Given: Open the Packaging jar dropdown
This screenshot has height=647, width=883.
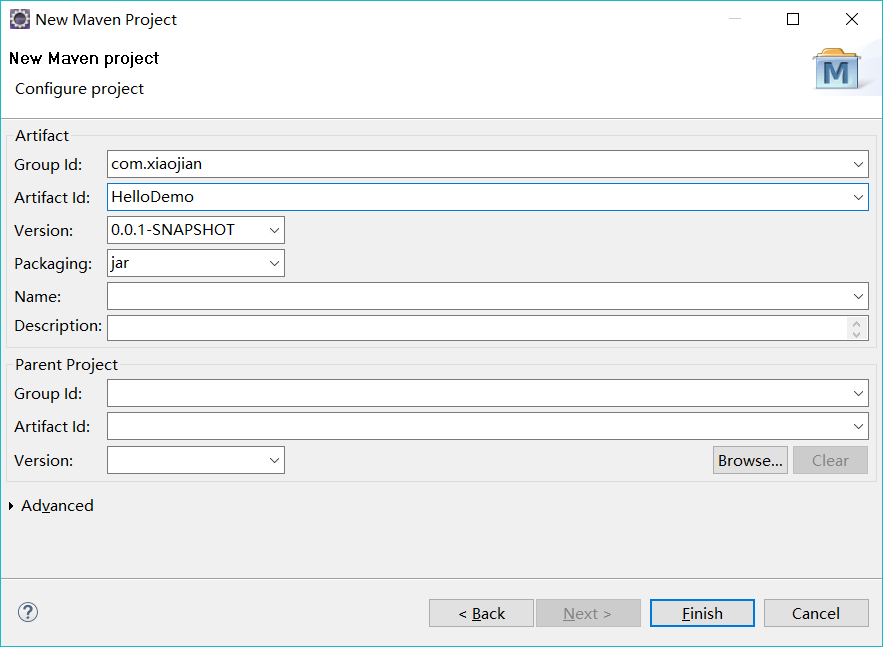Looking at the screenshot, I should click(275, 263).
